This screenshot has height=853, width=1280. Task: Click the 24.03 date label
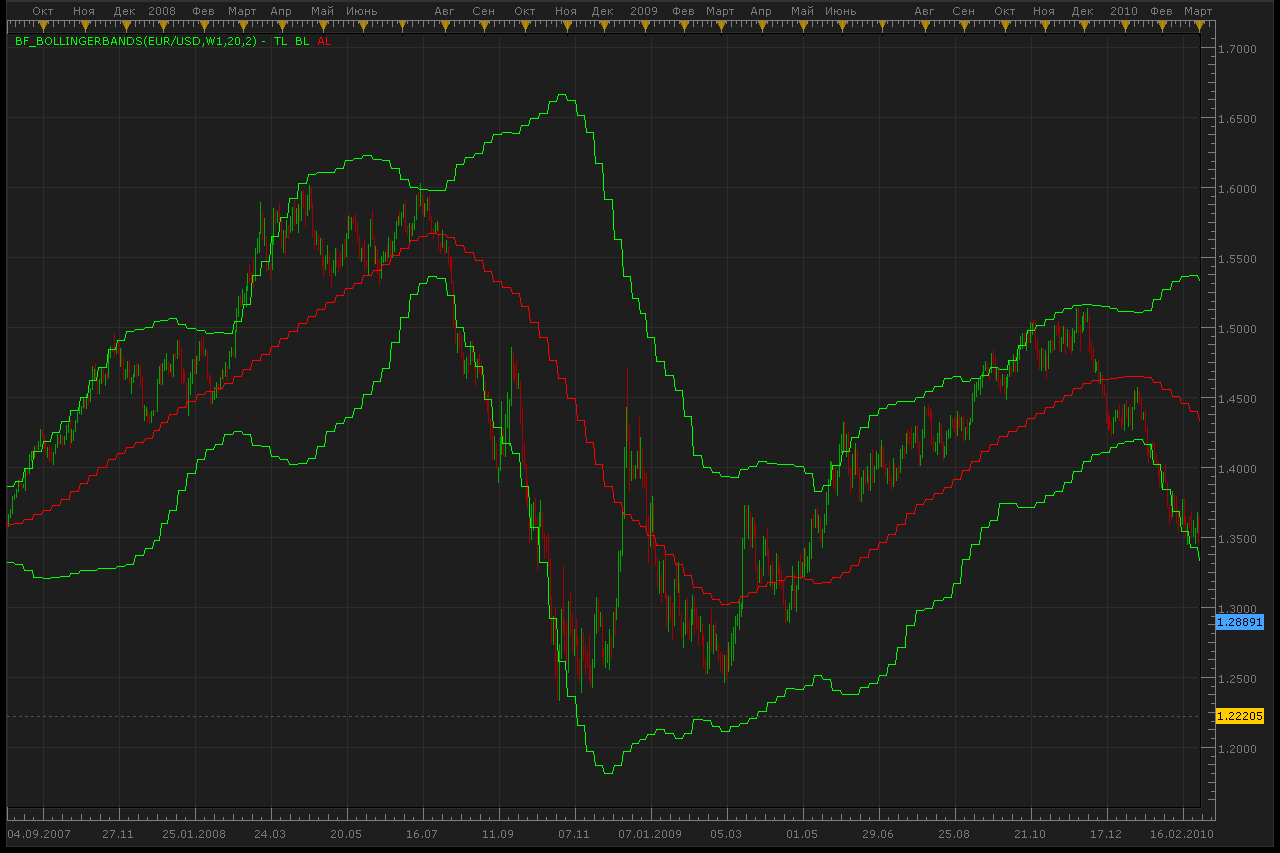pos(269,833)
